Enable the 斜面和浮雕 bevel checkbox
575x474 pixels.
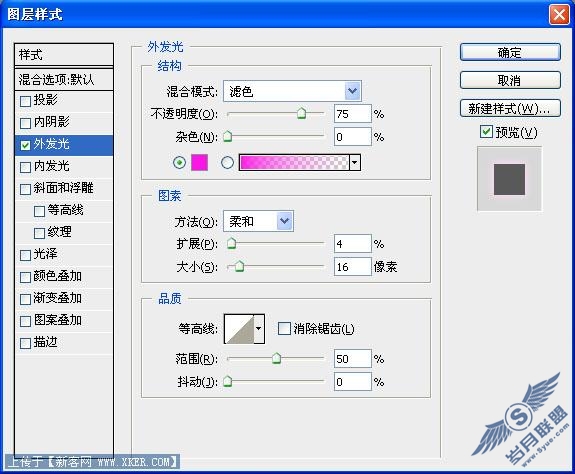[x=25, y=189]
